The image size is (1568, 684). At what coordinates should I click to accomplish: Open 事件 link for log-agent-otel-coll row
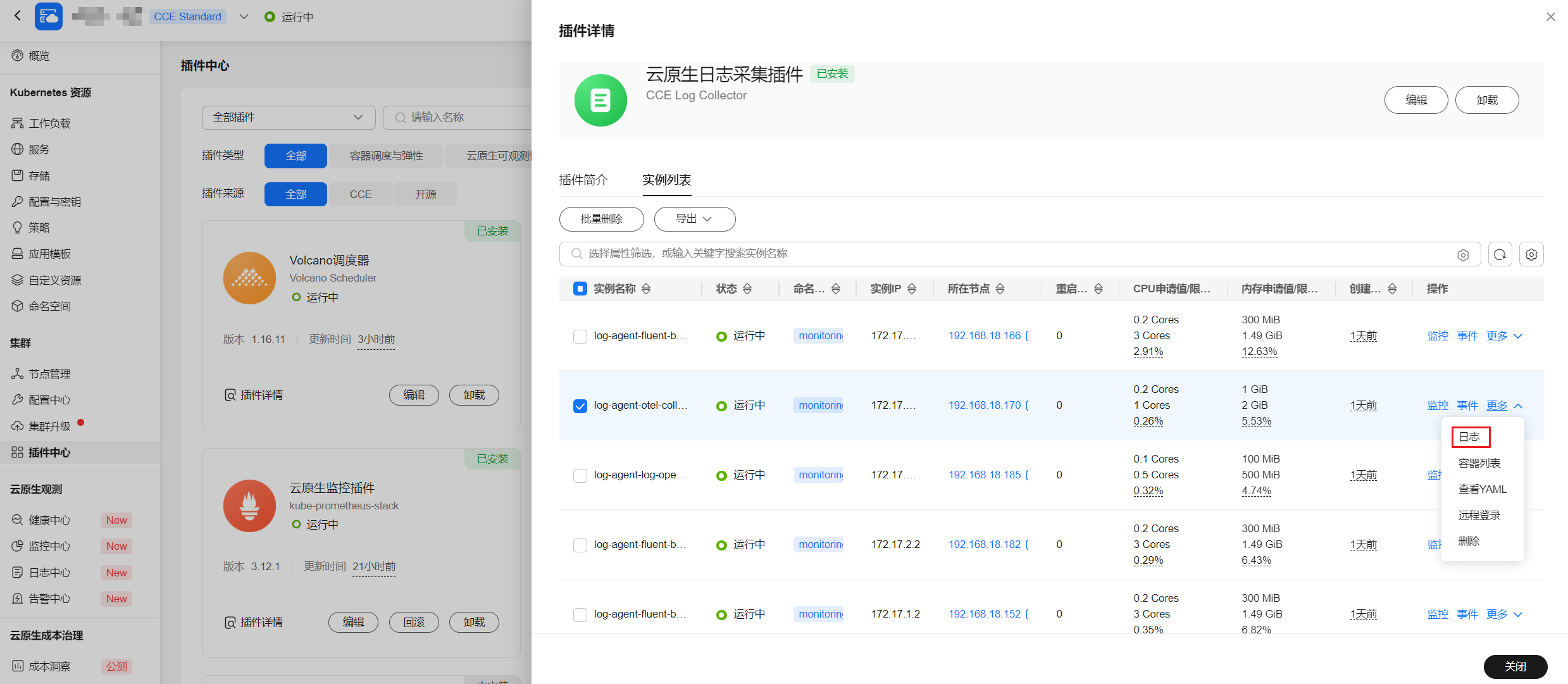click(x=1467, y=406)
